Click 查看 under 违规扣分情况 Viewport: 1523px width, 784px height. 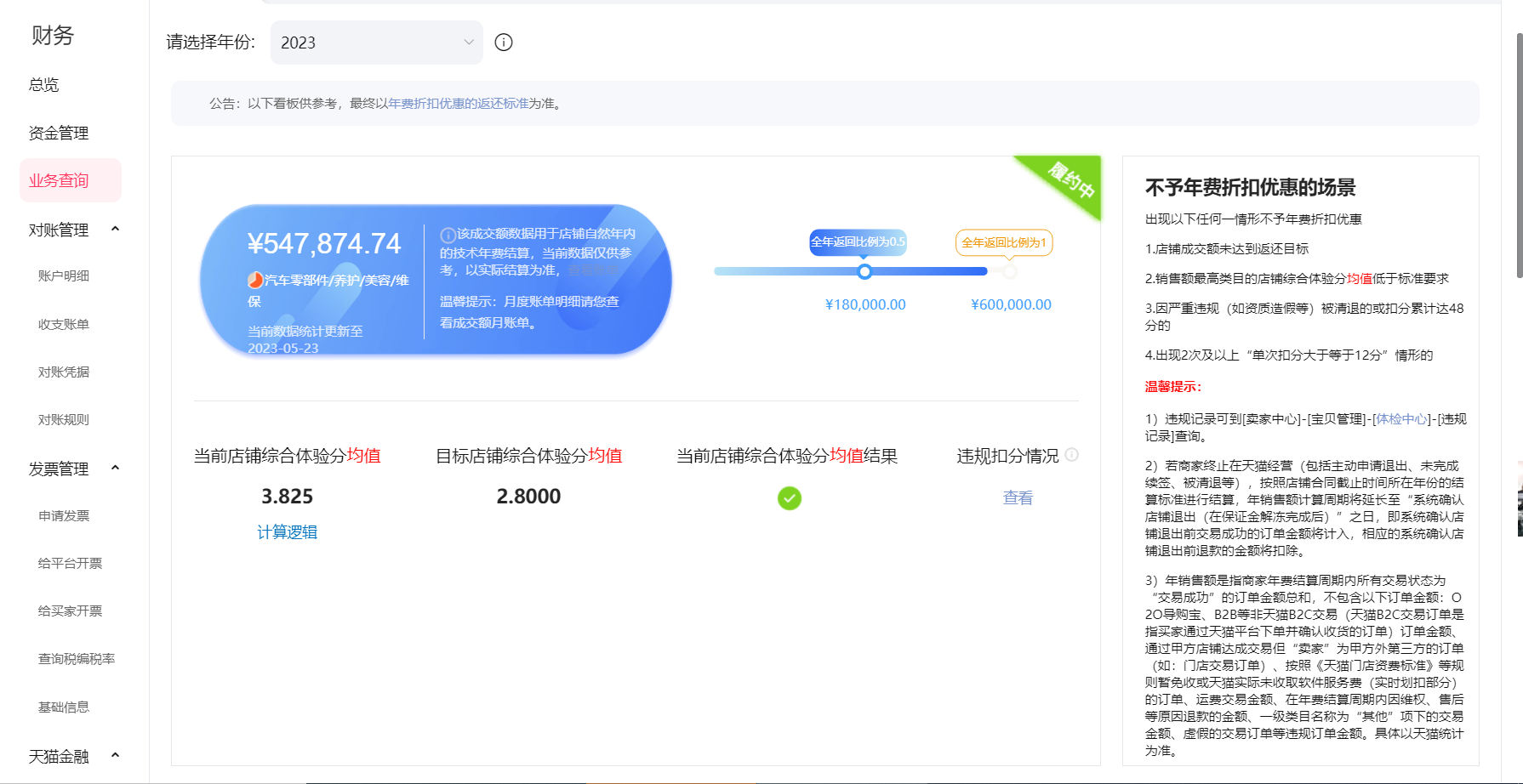(1018, 498)
